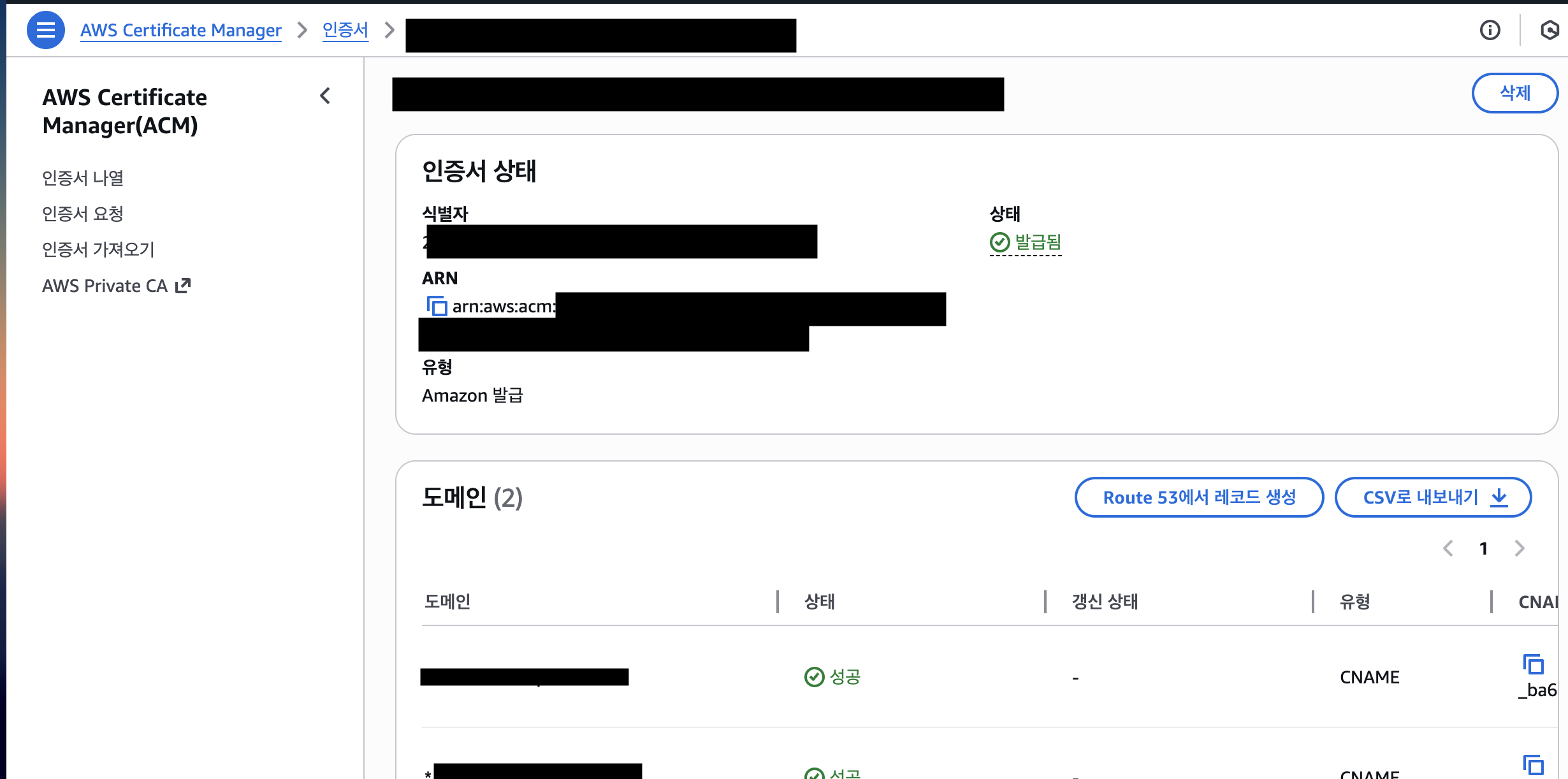The height and width of the screenshot is (779, 1568).
Task: Click CSV로 내보내기 export button
Action: pos(1433,497)
